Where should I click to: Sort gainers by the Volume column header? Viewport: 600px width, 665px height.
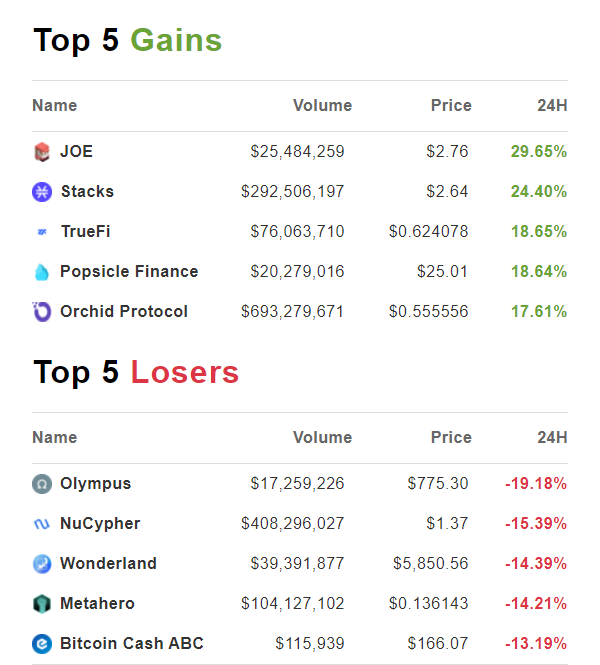coord(322,106)
